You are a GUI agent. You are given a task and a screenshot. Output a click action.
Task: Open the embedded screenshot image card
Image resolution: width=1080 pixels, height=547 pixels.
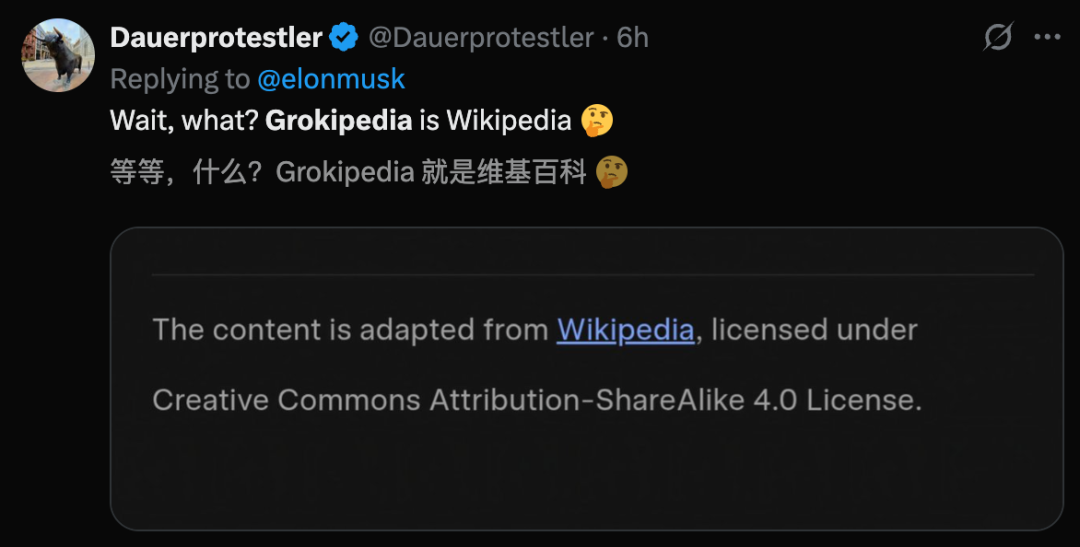[586, 470]
